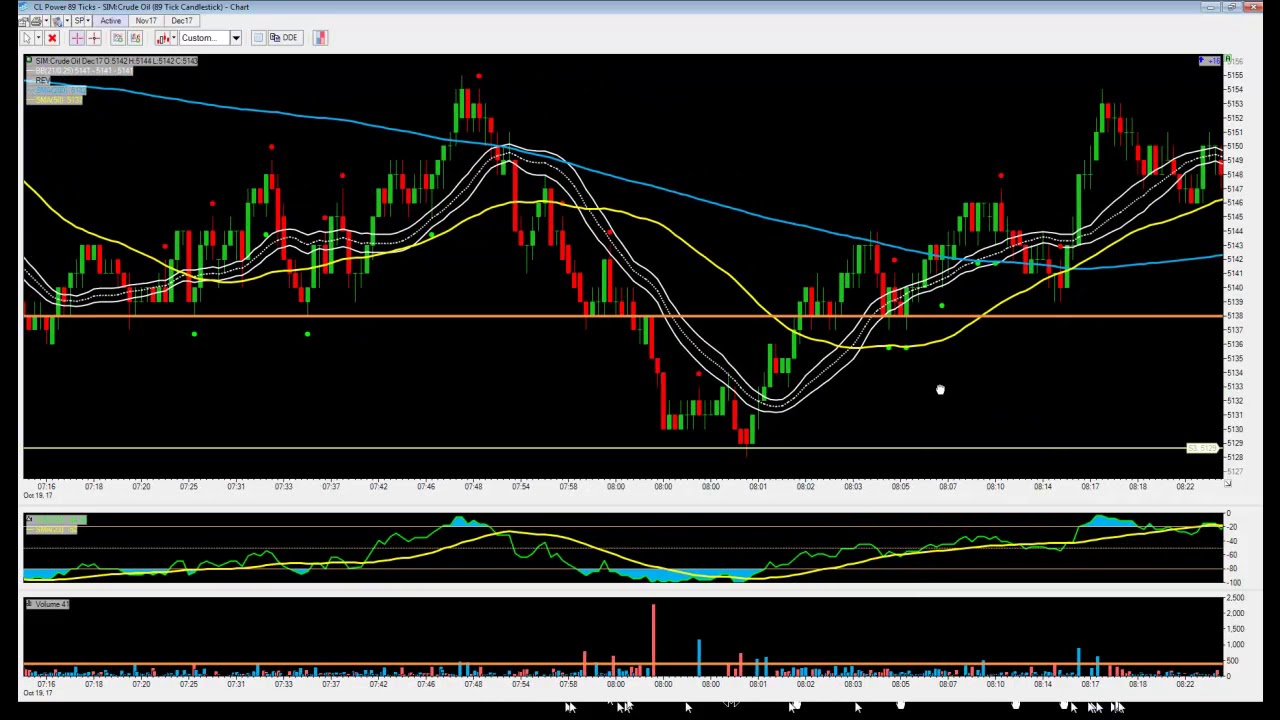Click the REV indicator label
Image resolution: width=1280 pixels, height=720 pixels.
point(42,80)
